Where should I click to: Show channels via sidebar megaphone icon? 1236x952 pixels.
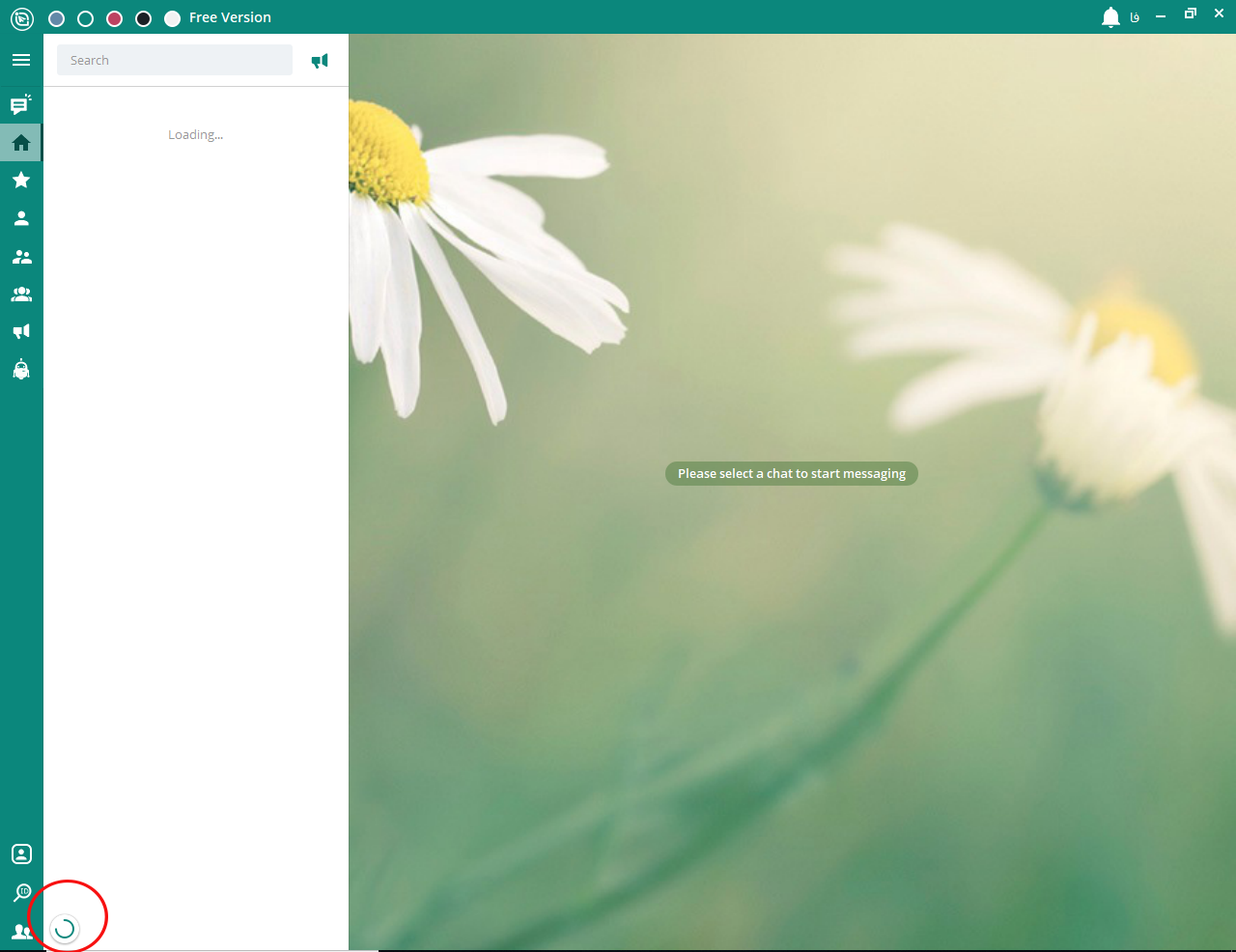pos(21,332)
